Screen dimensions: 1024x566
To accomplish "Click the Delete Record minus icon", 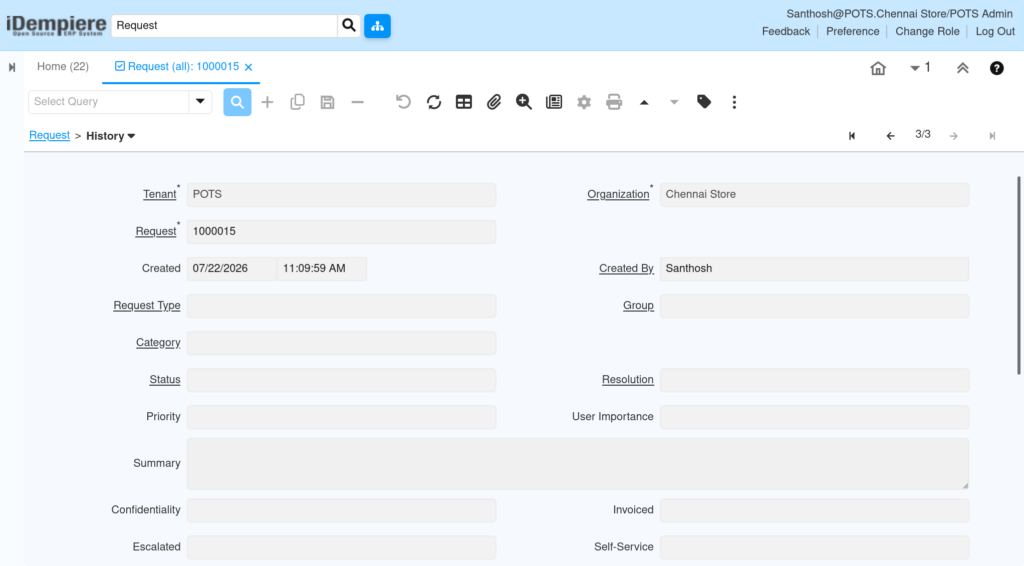I will click(x=357, y=102).
